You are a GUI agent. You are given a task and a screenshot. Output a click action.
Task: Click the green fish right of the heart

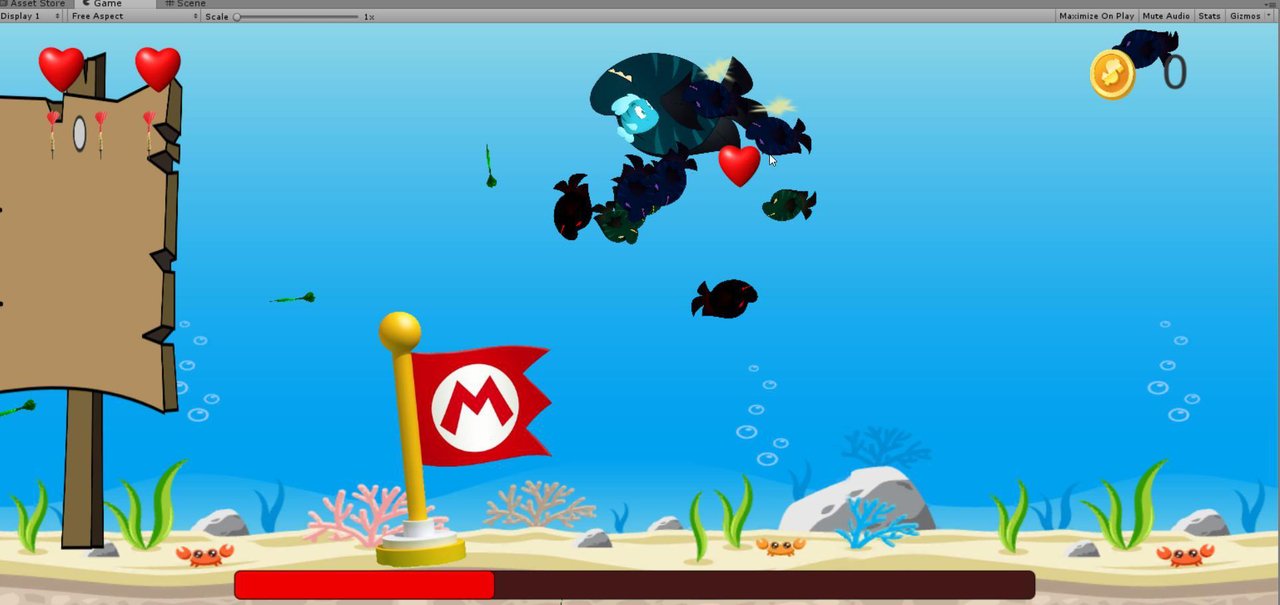[789, 204]
